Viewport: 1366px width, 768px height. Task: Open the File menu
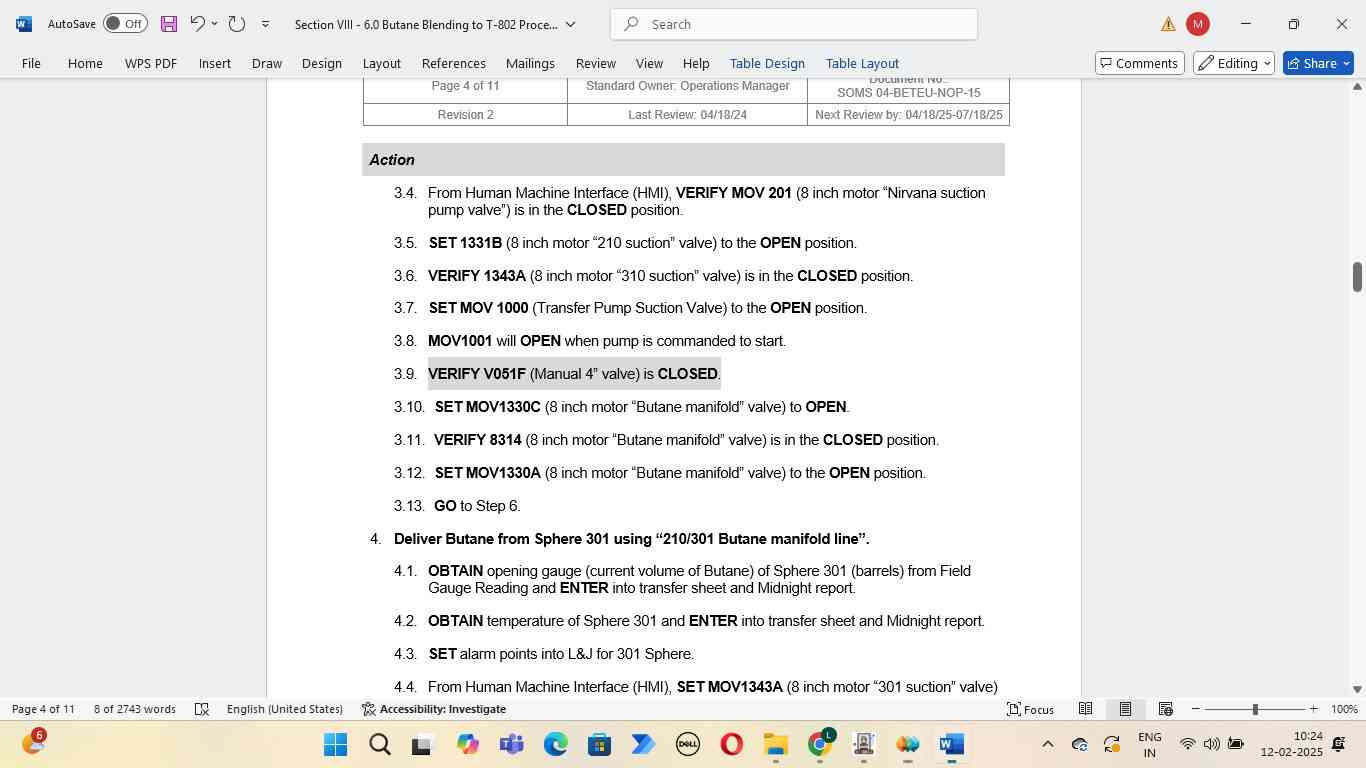pyautogui.click(x=32, y=63)
